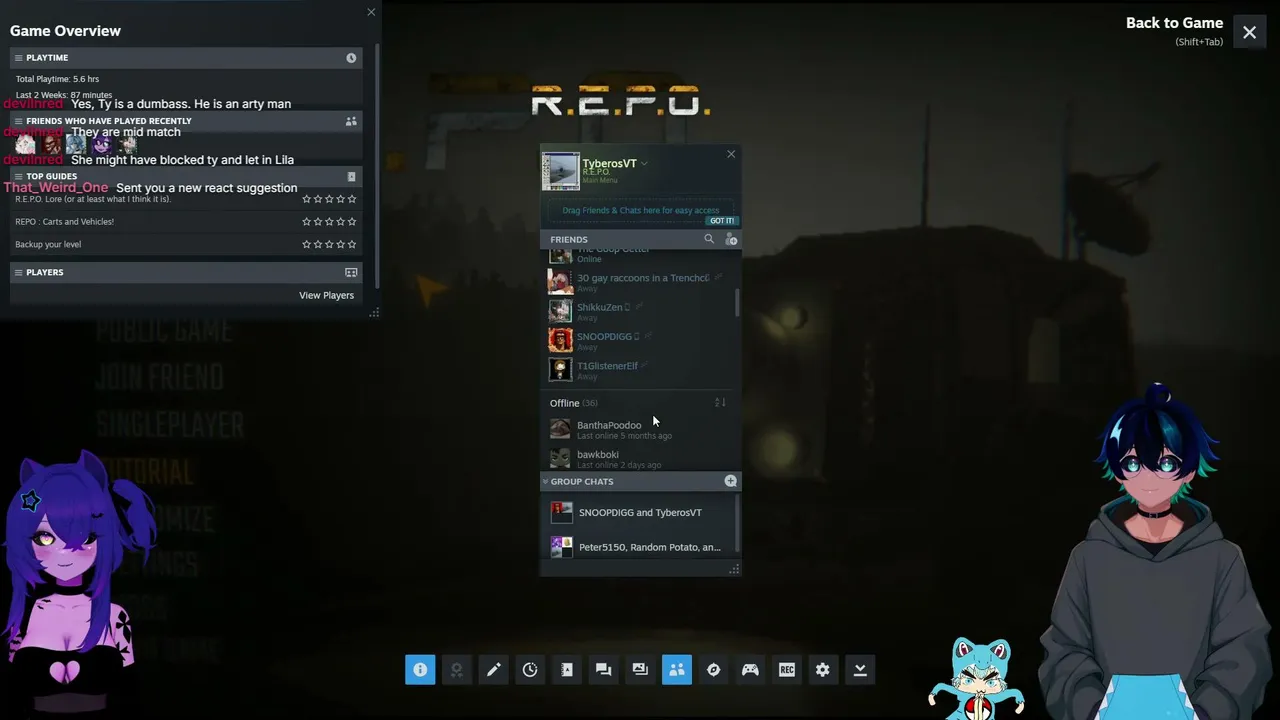Open the Guides book toolbar button
Viewport: 1280px width, 720px height.
567,670
